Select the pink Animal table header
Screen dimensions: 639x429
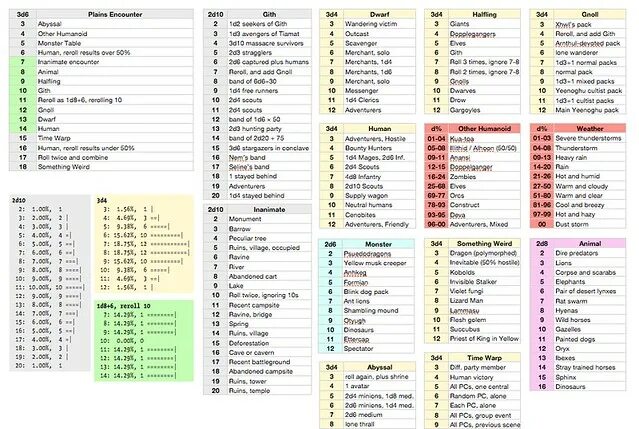tap(590, 244)
